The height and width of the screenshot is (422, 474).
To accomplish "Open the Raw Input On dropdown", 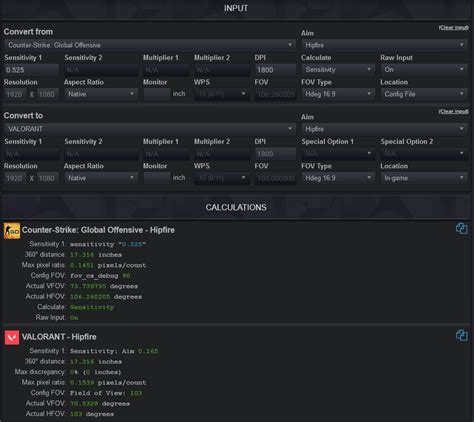I will point(424,69).
